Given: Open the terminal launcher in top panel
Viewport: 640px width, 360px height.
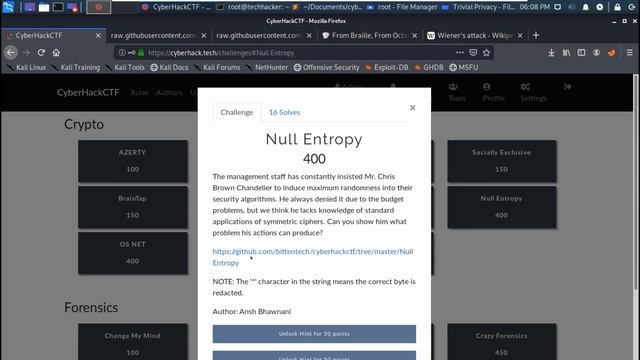Looking at the screenshot, I should pyautogui.click(x=58, y=7).
